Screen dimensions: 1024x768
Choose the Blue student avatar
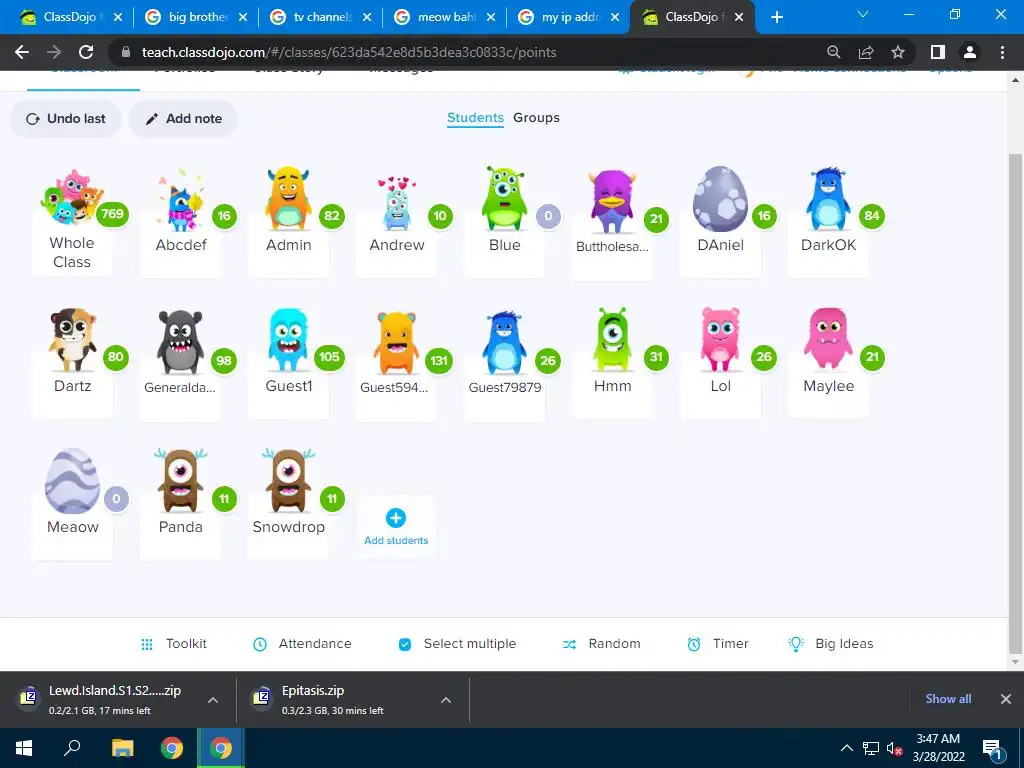point(504,199)
